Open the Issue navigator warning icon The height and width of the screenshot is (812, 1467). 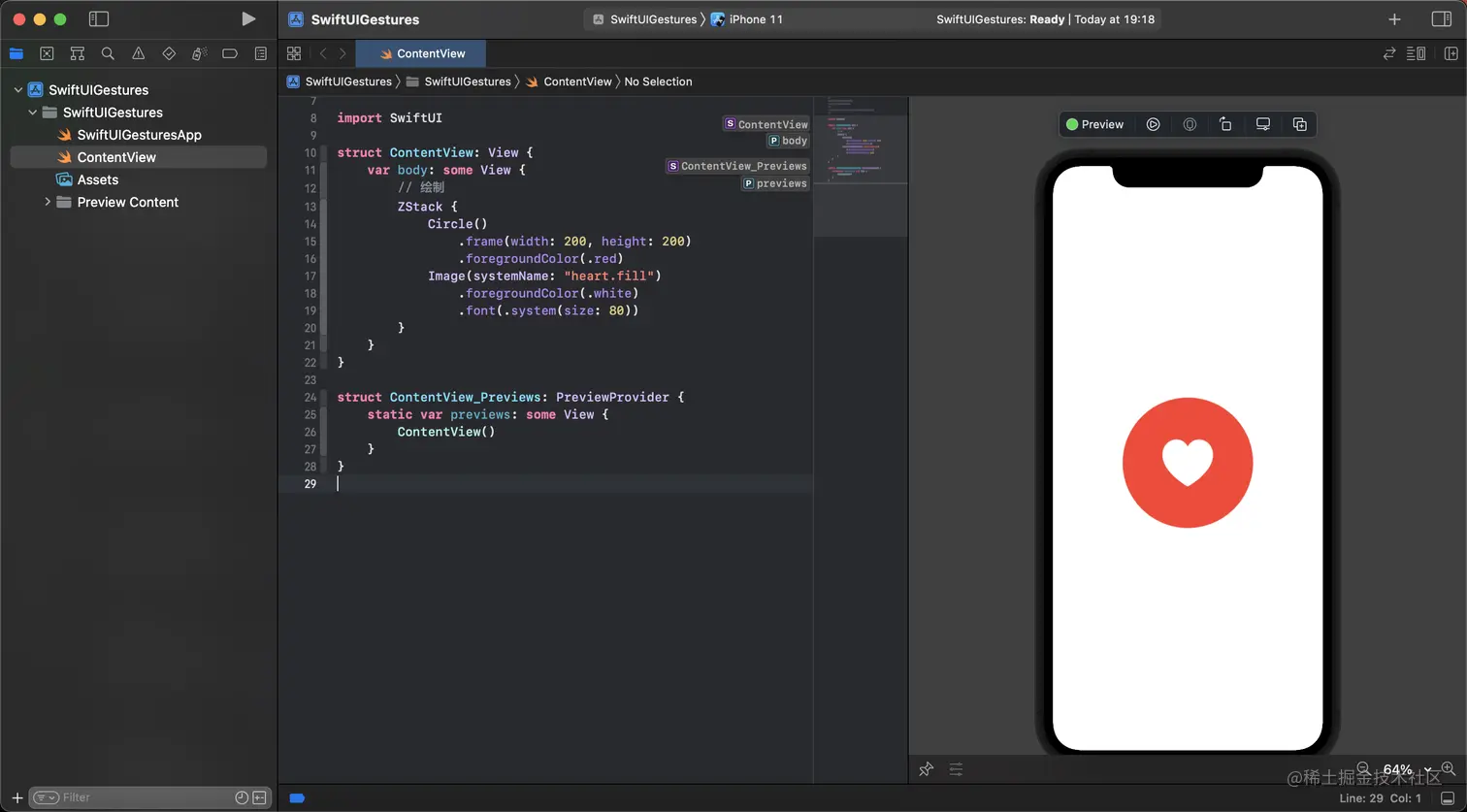point(139,53)
